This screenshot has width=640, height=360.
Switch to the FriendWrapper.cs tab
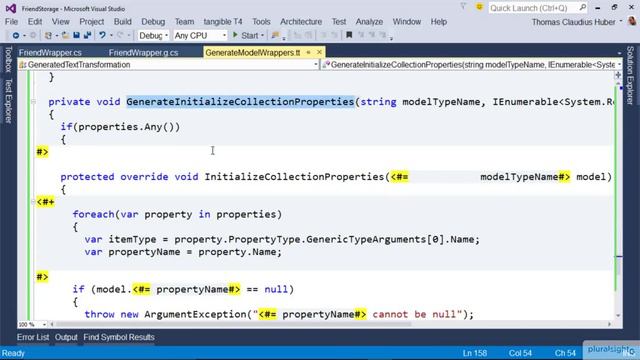pos(50,53)
